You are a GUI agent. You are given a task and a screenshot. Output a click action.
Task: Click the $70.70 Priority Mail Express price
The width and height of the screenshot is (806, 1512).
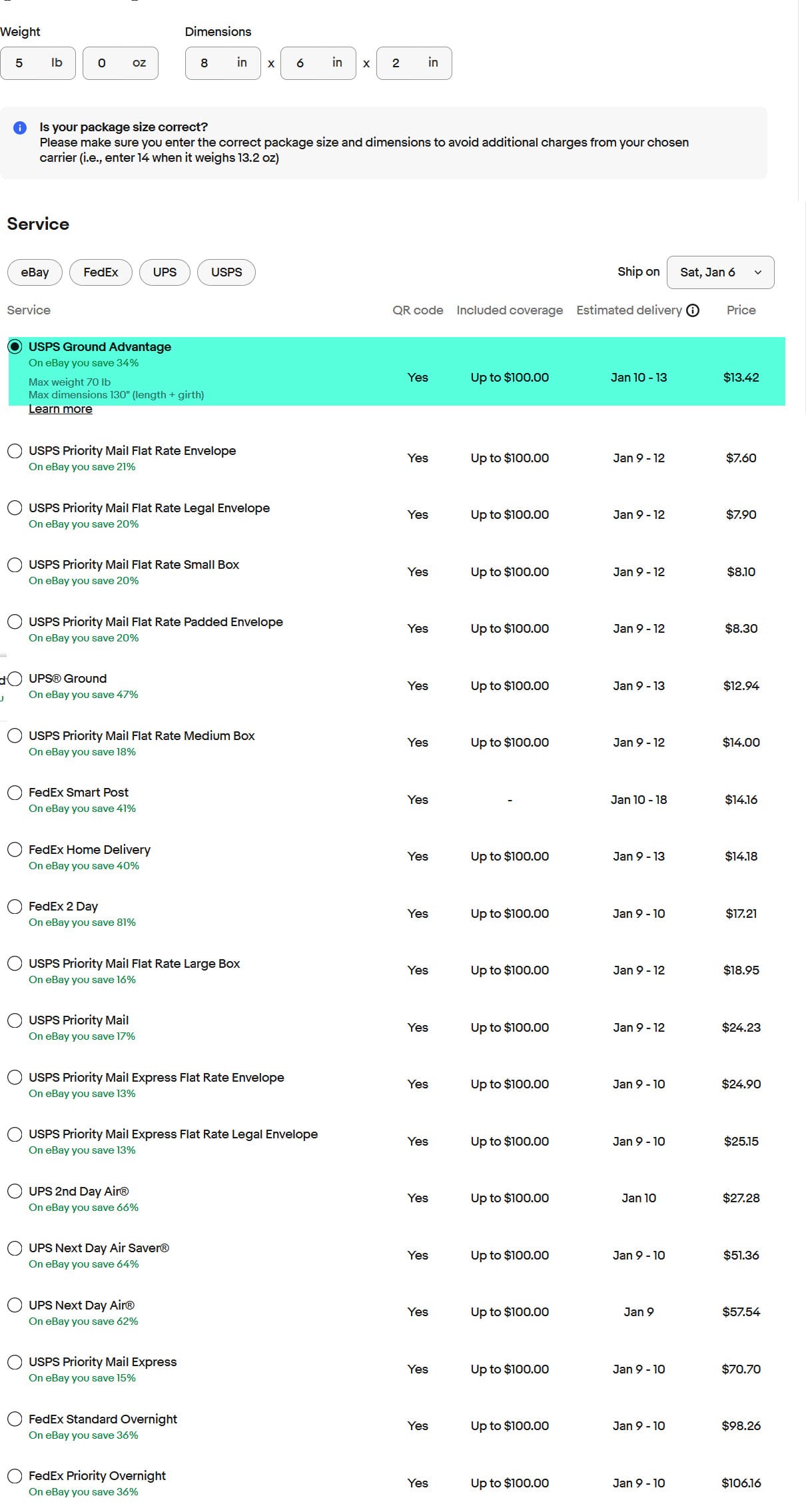click(741, 1369)
